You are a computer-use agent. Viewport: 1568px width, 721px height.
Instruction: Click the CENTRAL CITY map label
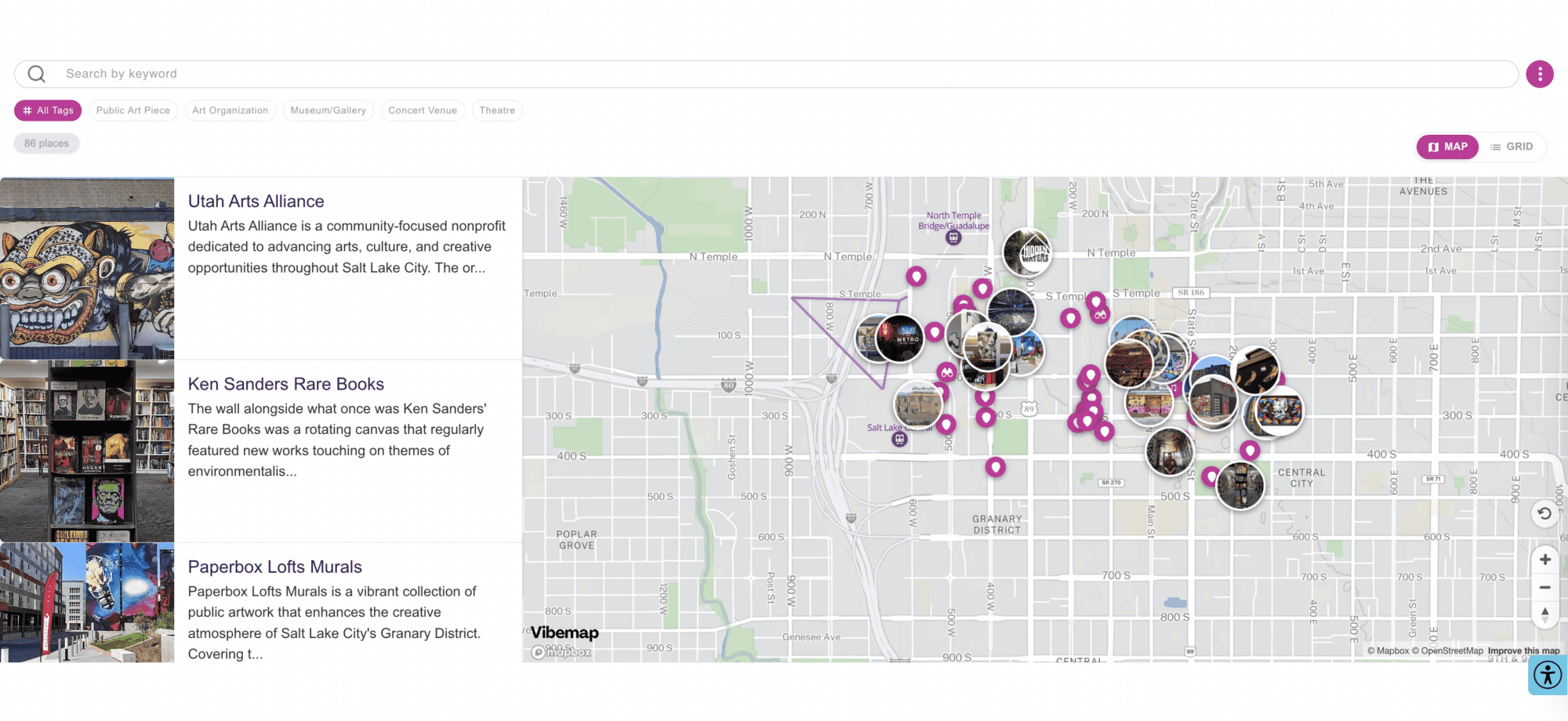click(1301, 478)
